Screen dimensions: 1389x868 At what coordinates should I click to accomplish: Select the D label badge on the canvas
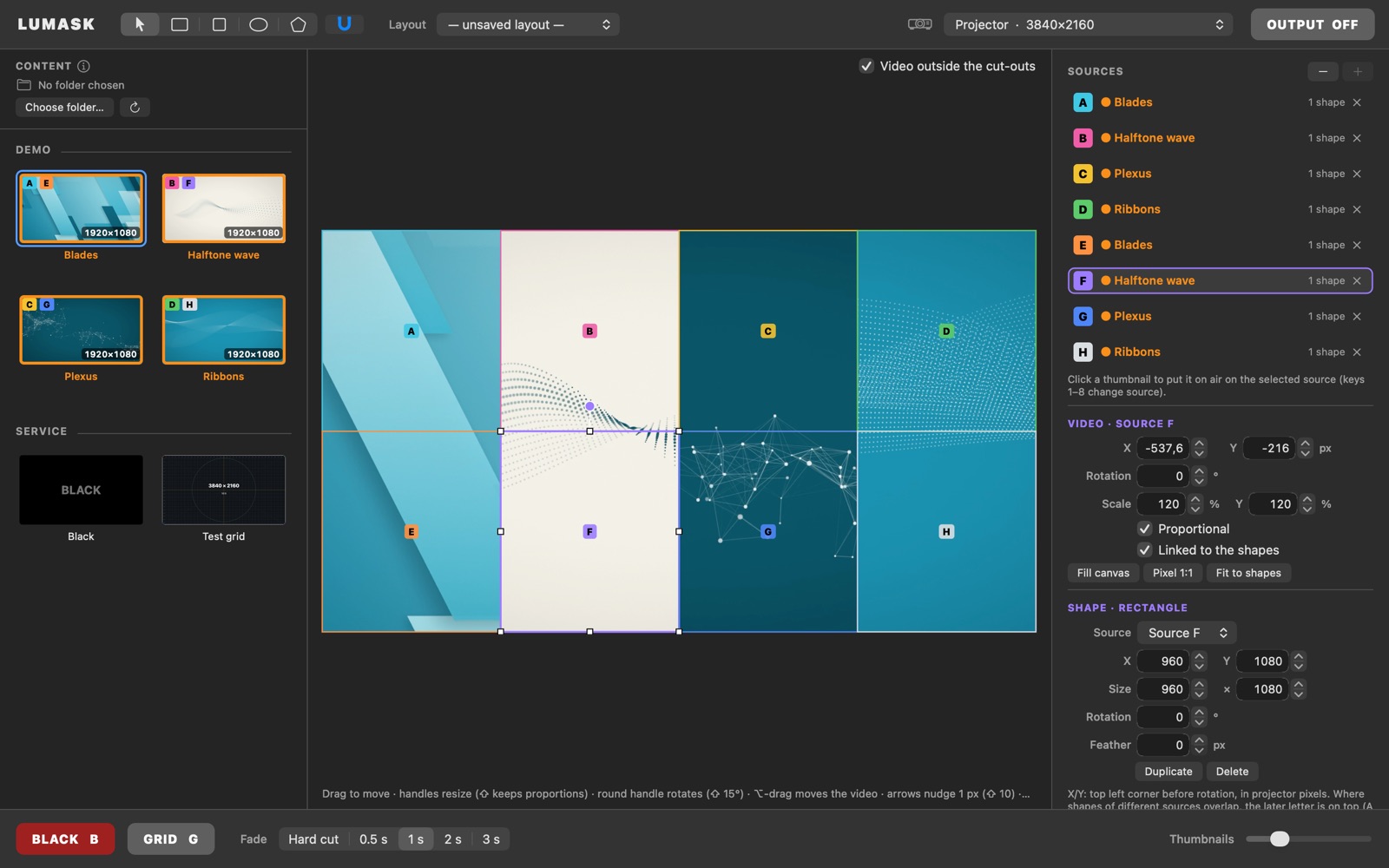[x=946, y=331]
